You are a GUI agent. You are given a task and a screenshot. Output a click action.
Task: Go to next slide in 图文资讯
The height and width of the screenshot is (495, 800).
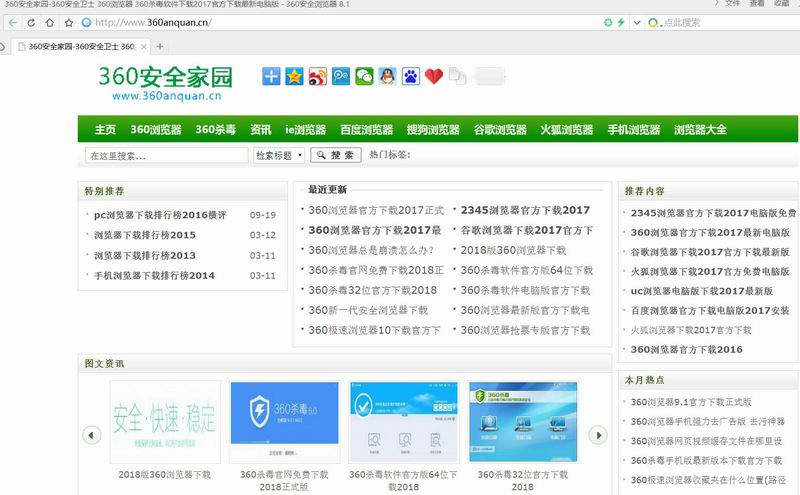[x=598, y=435]
